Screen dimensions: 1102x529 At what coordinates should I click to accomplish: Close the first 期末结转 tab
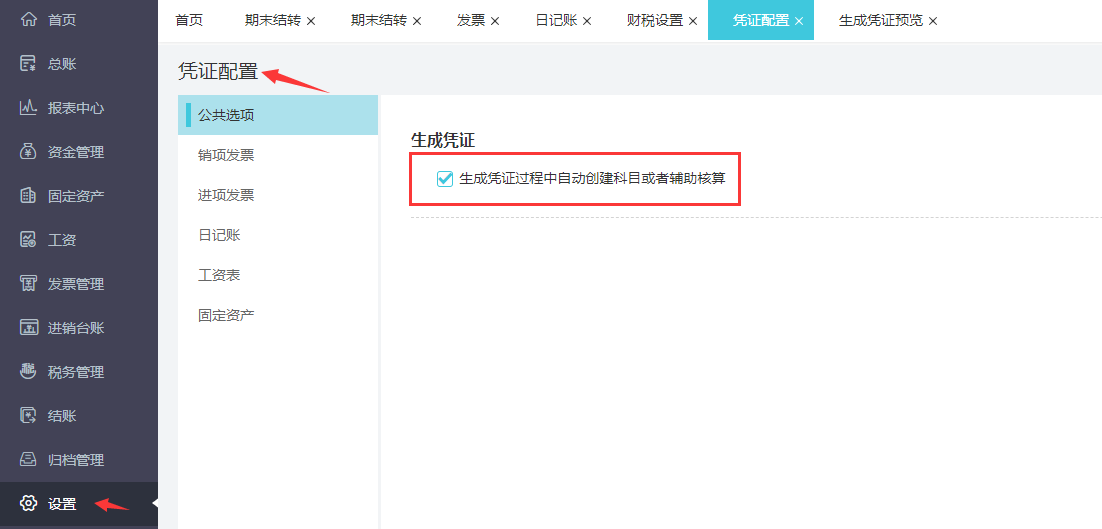311,21
